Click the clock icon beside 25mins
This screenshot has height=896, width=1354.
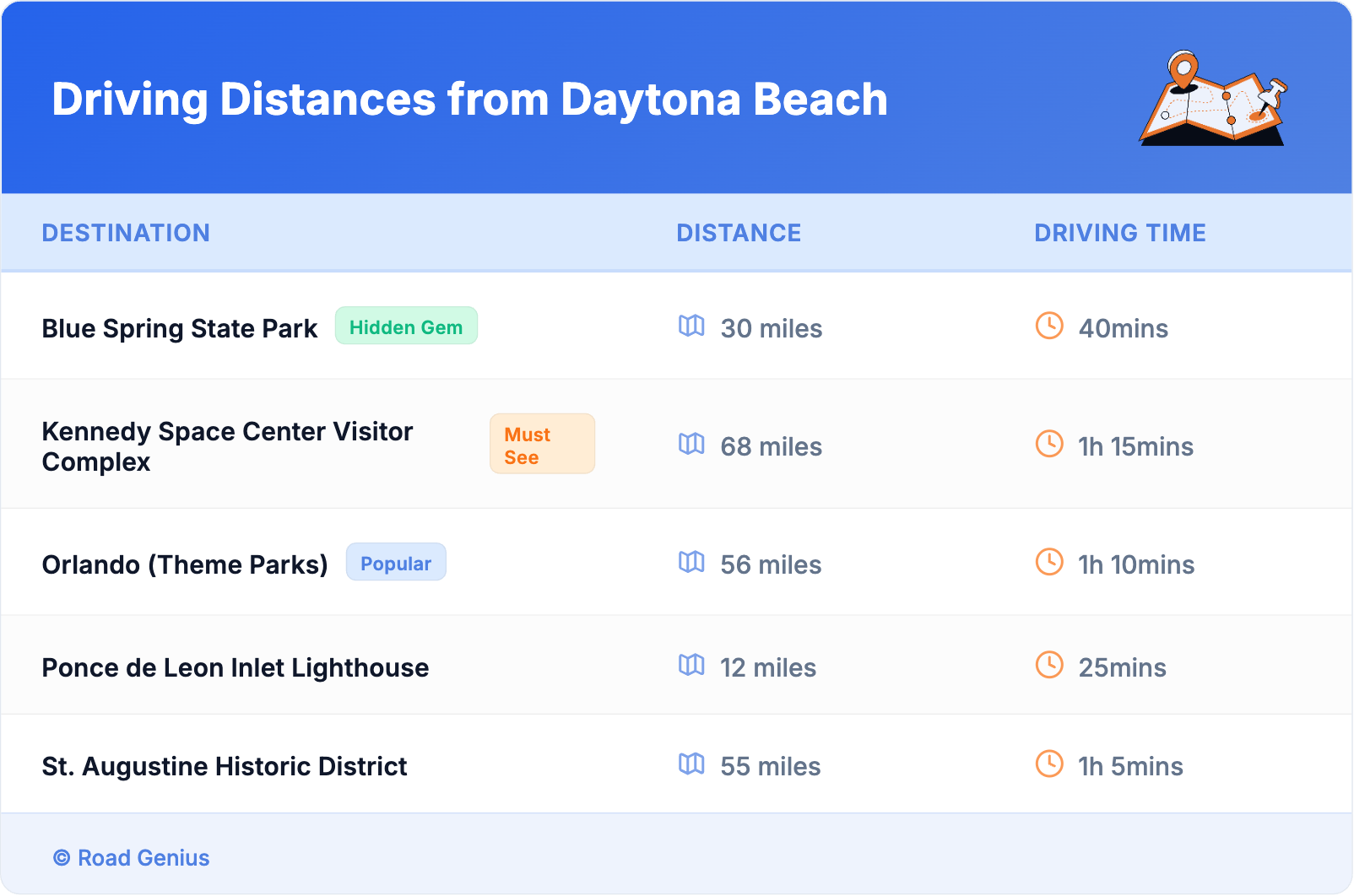(1049, 665)
